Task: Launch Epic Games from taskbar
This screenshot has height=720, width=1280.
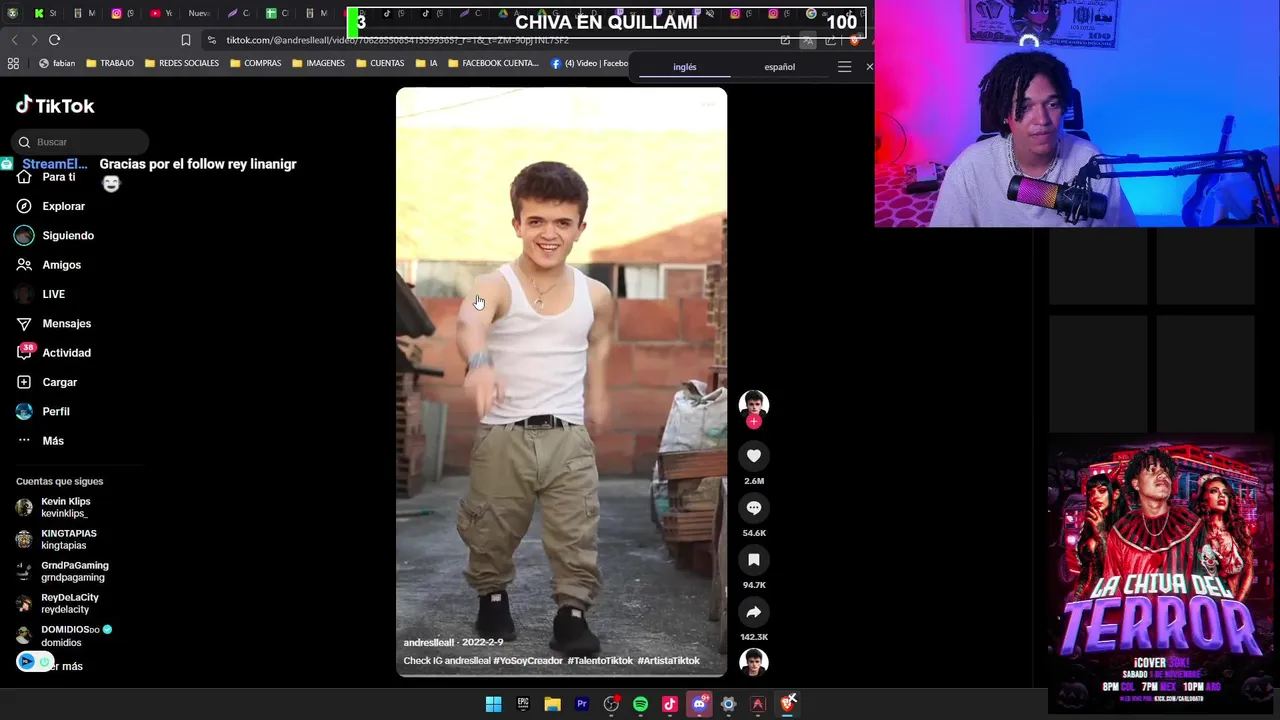Action: click(523, 704)
